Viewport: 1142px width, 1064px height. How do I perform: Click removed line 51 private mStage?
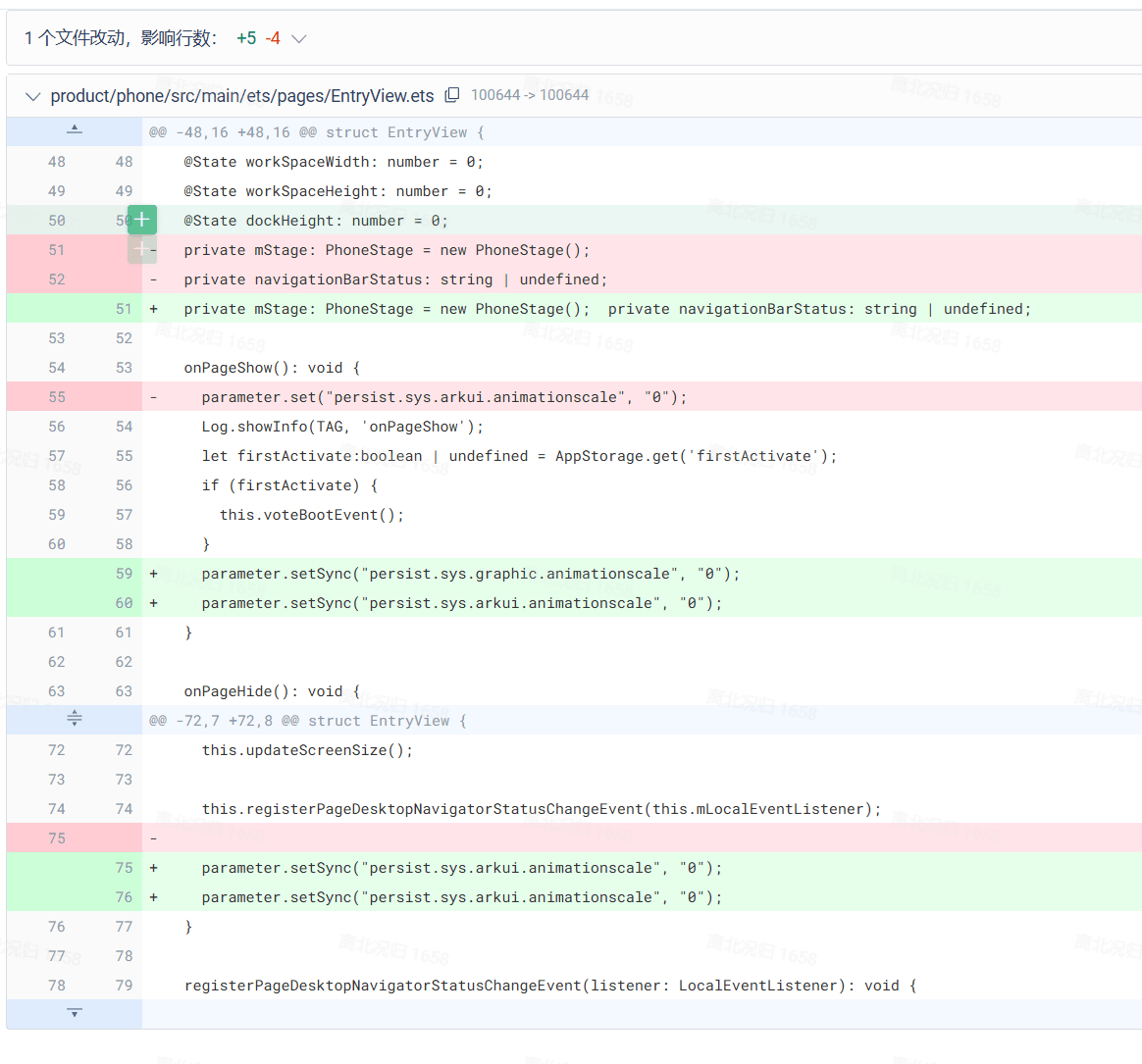coord(387,250)
